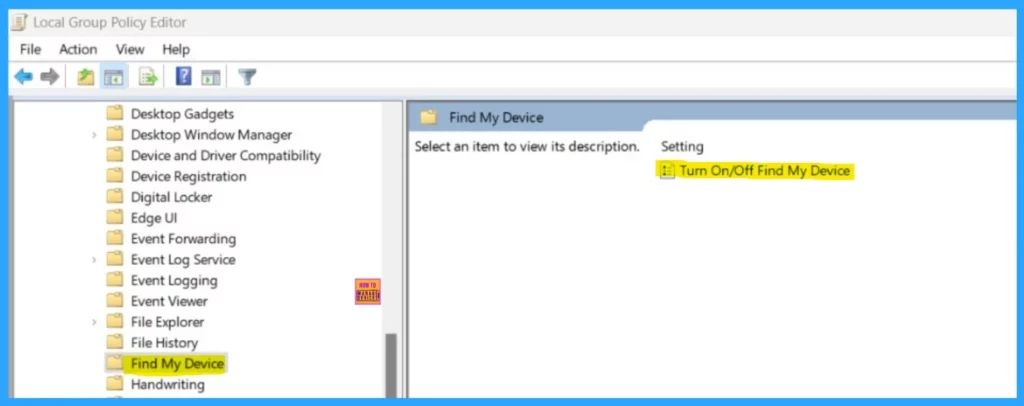The width and height of the screenshot is (1024, 406).
Task: Click the Local Group Policy Editor title icon
Action: click(x=19, y=23)
